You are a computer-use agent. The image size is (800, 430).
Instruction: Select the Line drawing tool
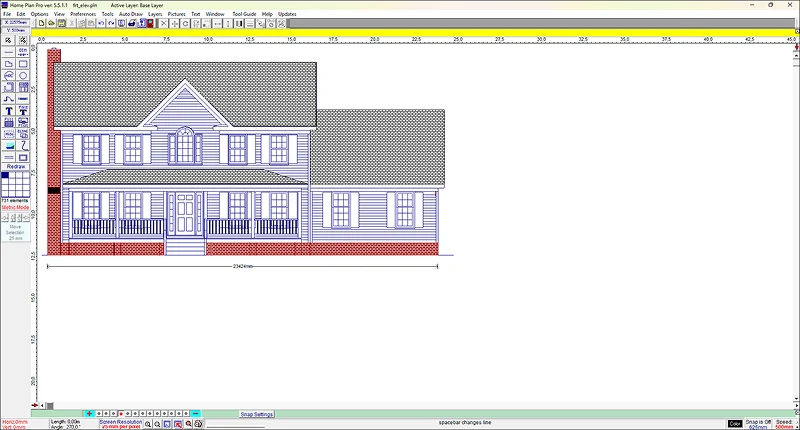click(x=9, y=52)
